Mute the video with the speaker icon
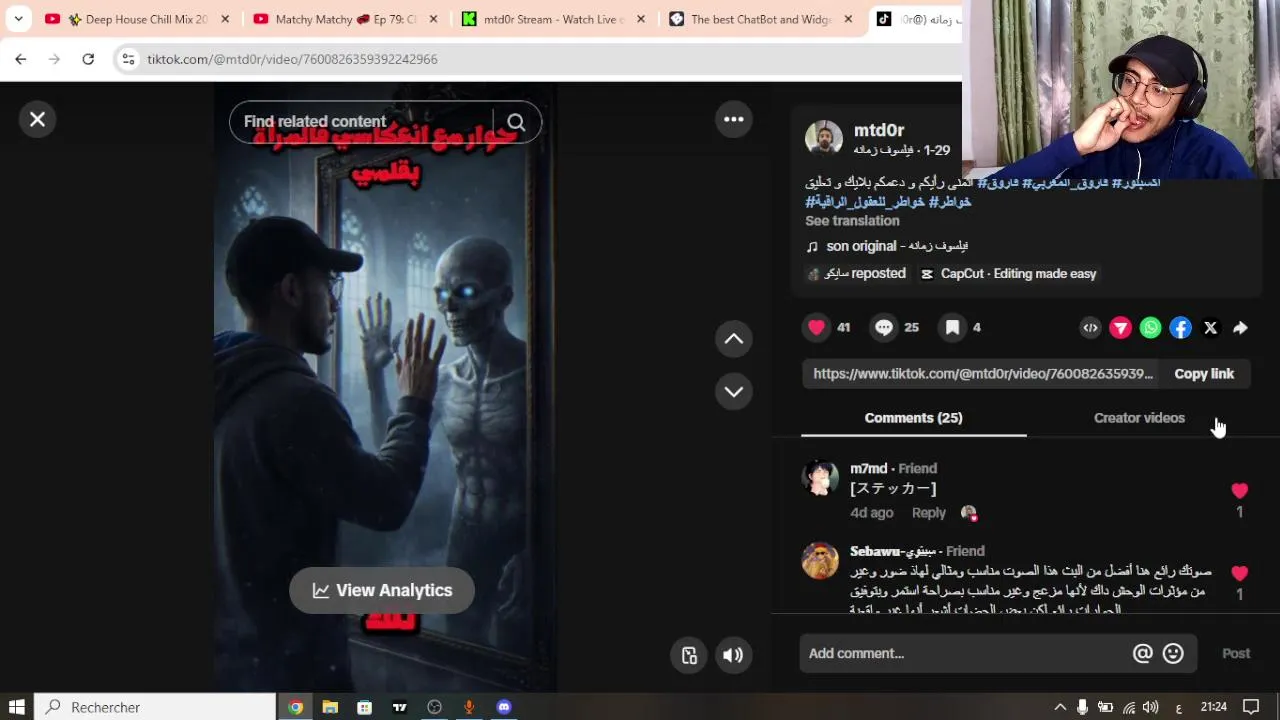Screen dimensions: 1280x720 (x=733, y=655)
